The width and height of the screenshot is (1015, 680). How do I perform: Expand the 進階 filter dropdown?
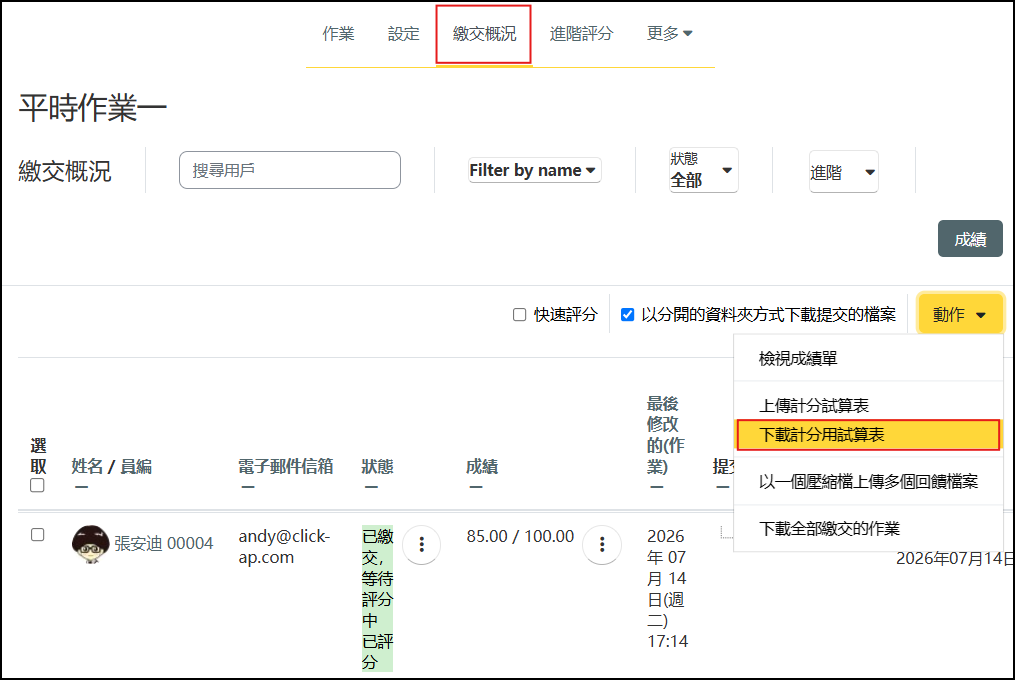(x=843, y=172)
